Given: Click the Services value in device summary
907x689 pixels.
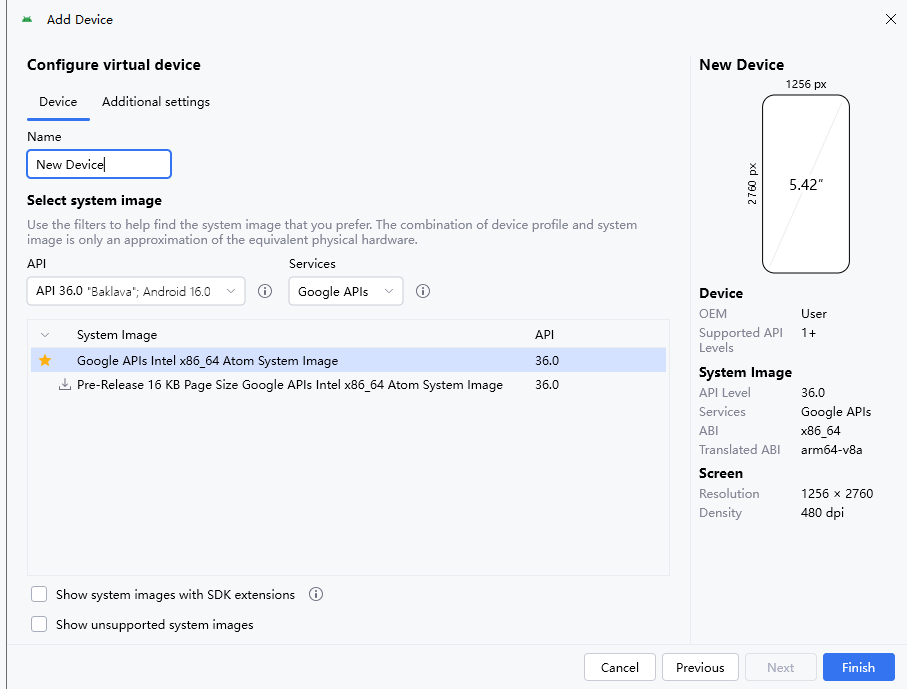Looking at the screenshot, I should point(836,411).
